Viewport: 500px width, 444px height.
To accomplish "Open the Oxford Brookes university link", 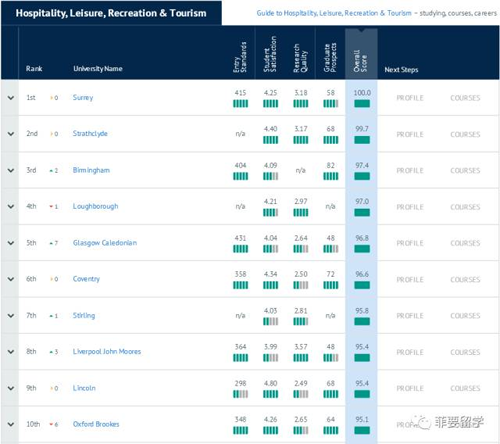I will pyautogui.click(x=96, y=424).
